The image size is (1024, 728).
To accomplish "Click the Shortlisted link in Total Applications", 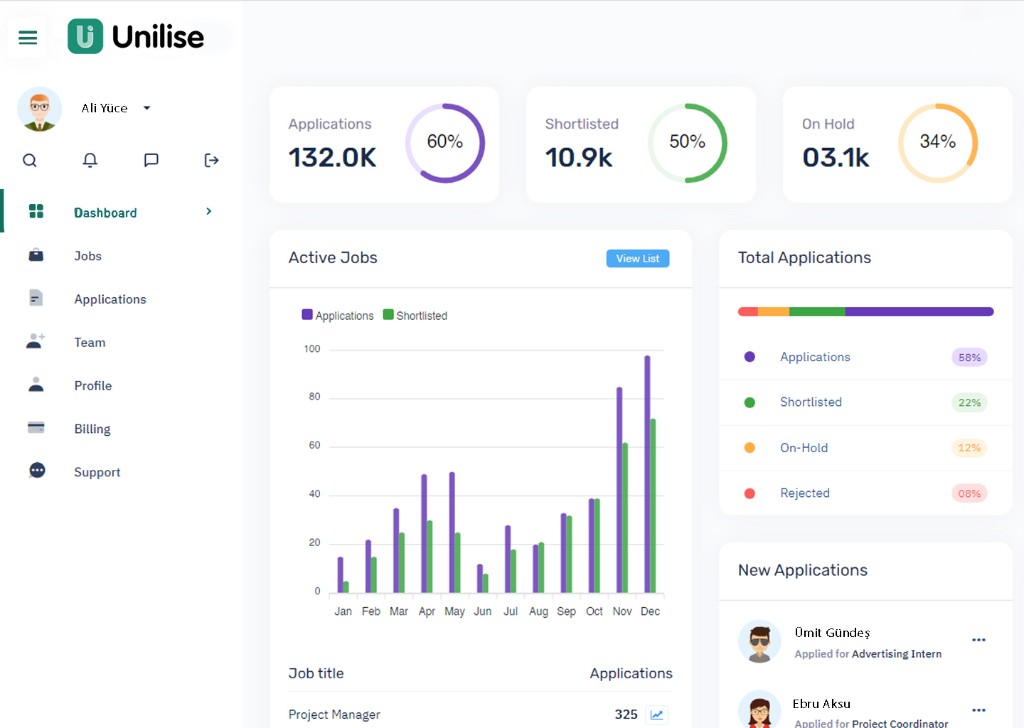I will pyautogui.click(x=810, y=402).
